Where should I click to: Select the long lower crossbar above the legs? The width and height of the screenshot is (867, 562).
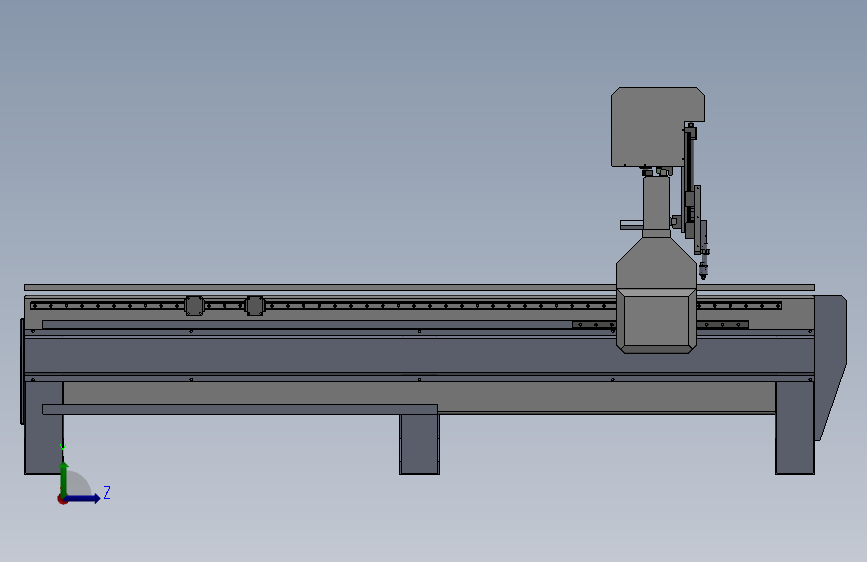click(240, 409)
